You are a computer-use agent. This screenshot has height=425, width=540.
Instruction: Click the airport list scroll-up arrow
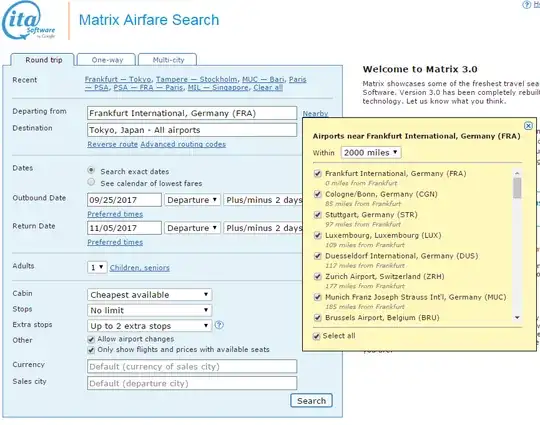(x=517, y=173)
